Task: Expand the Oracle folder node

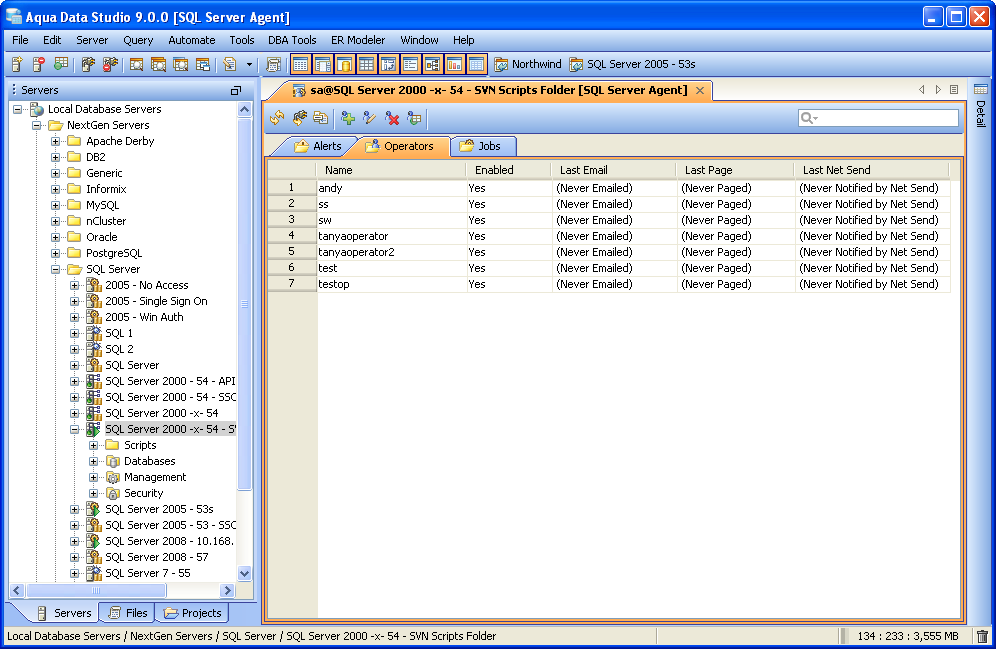Action: [56, 237]
